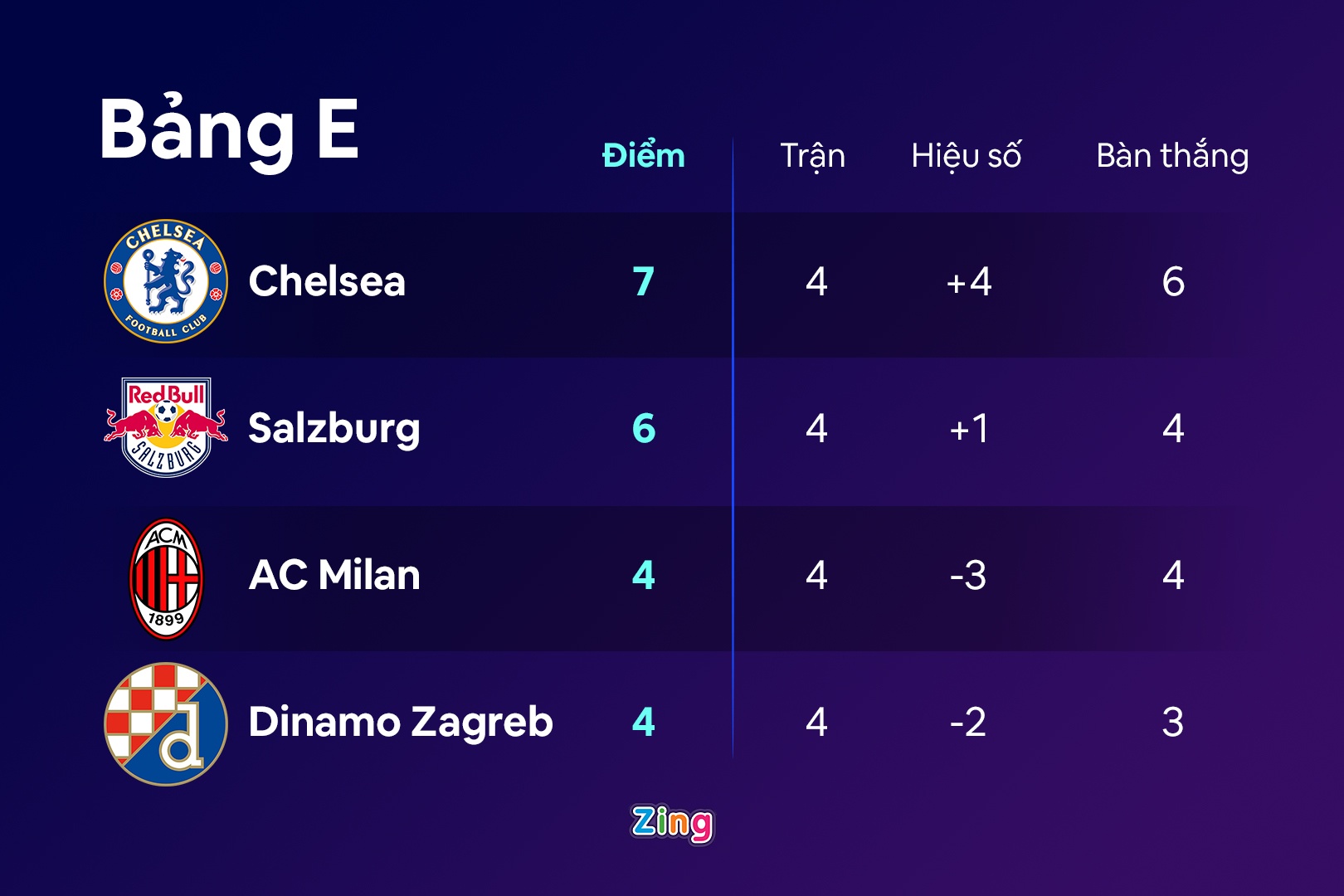Click Chelsea's points value 7
This screenshot has width=1344, height=896.
[644, 282]
